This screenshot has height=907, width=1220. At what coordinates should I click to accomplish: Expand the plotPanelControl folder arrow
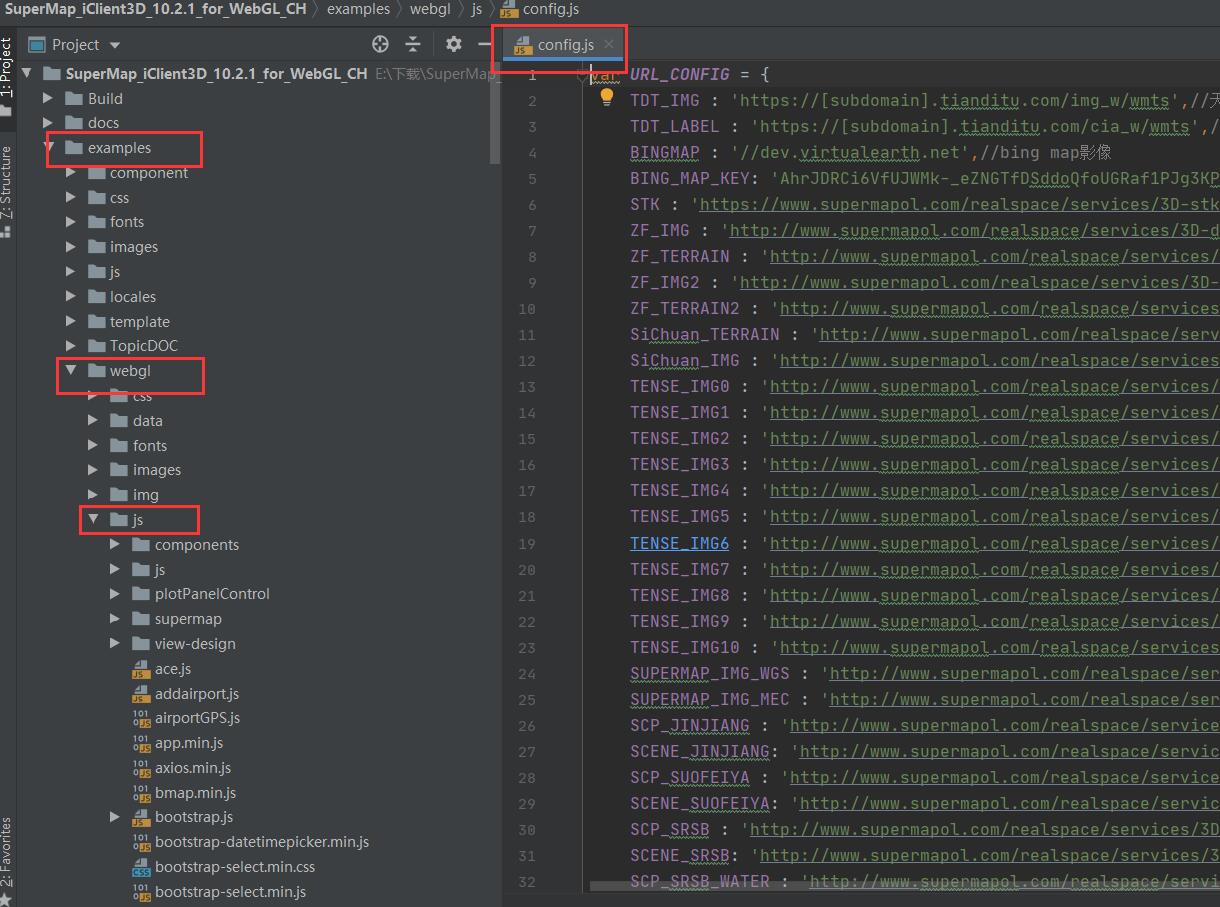pyautogui.click(x=115, y=594)
